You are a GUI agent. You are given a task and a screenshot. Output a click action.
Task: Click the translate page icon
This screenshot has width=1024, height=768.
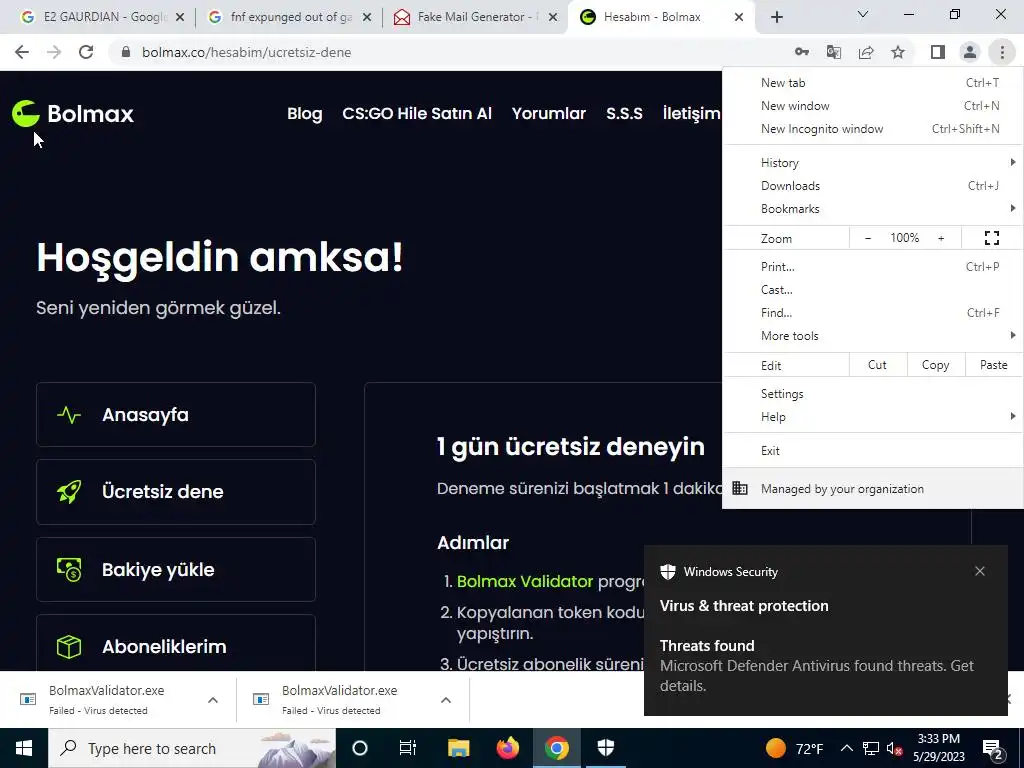[x=833, y=52]
